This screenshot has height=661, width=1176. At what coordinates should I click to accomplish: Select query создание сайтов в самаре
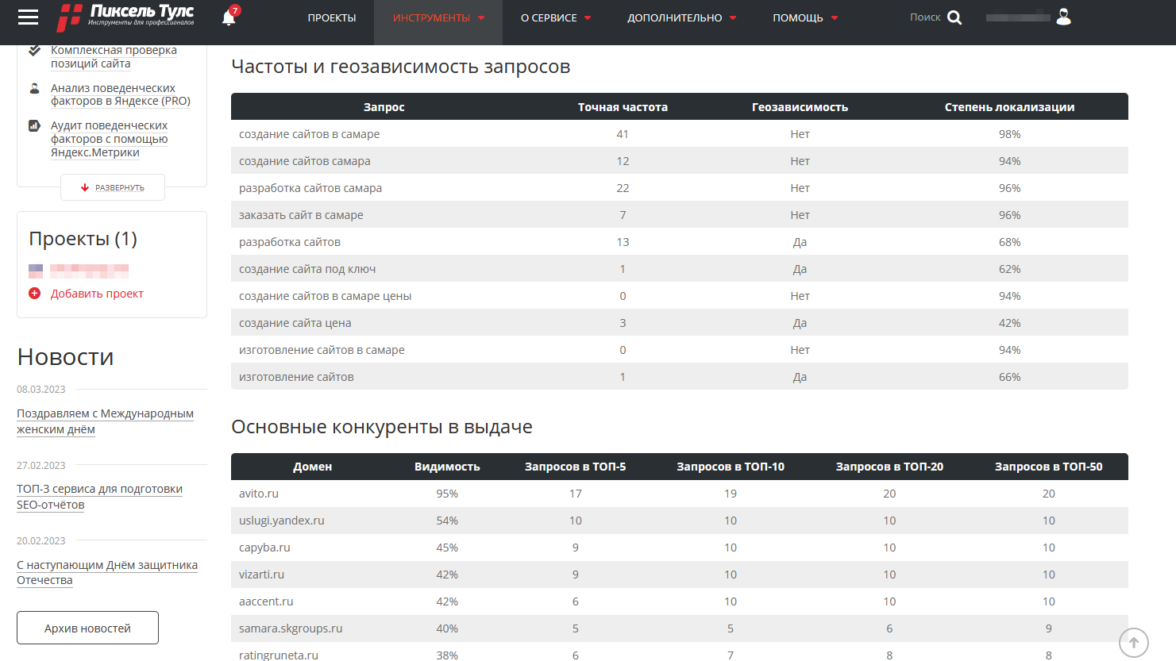(x=309, y=134)
